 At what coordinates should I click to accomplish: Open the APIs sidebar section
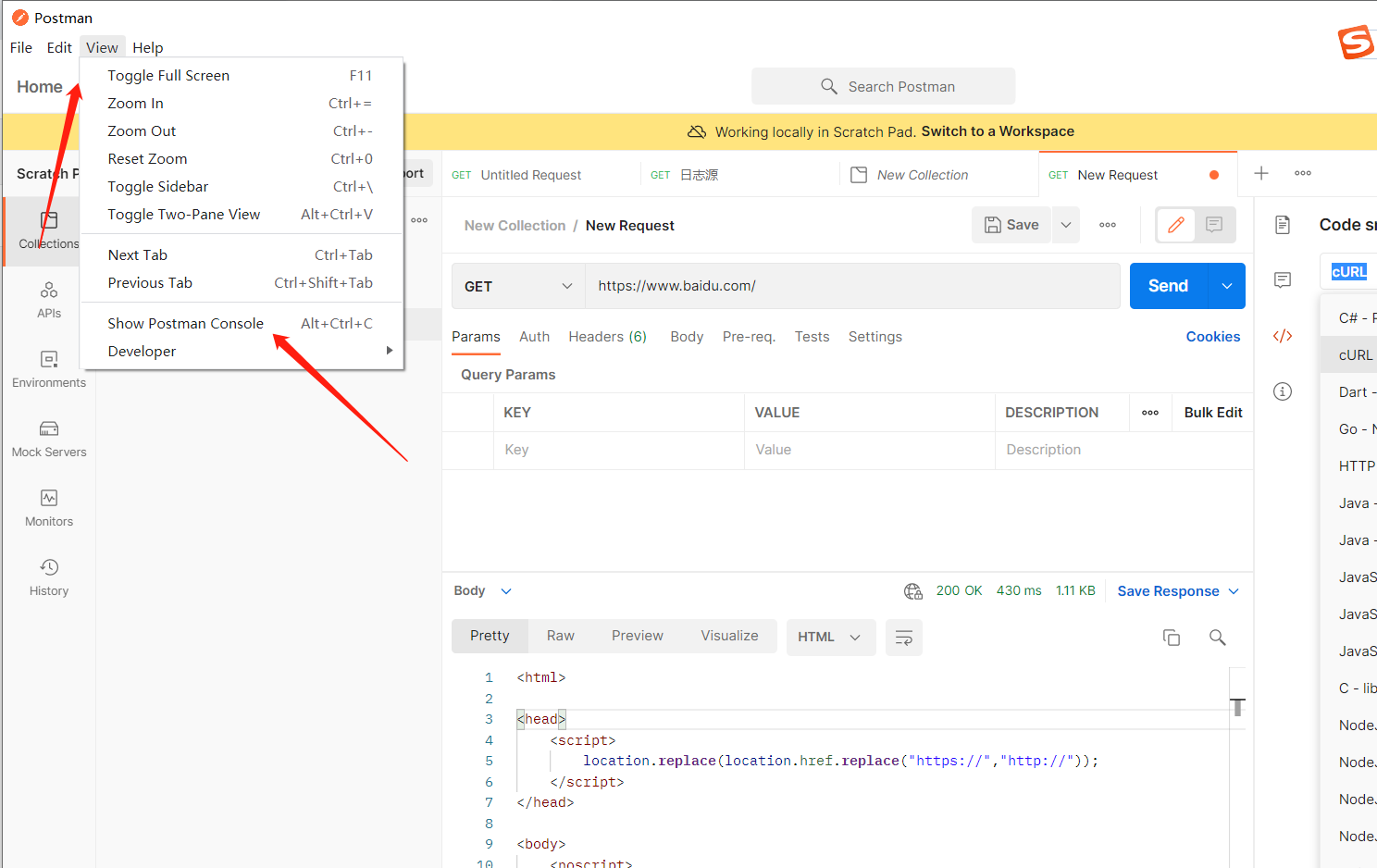(49, 300)
